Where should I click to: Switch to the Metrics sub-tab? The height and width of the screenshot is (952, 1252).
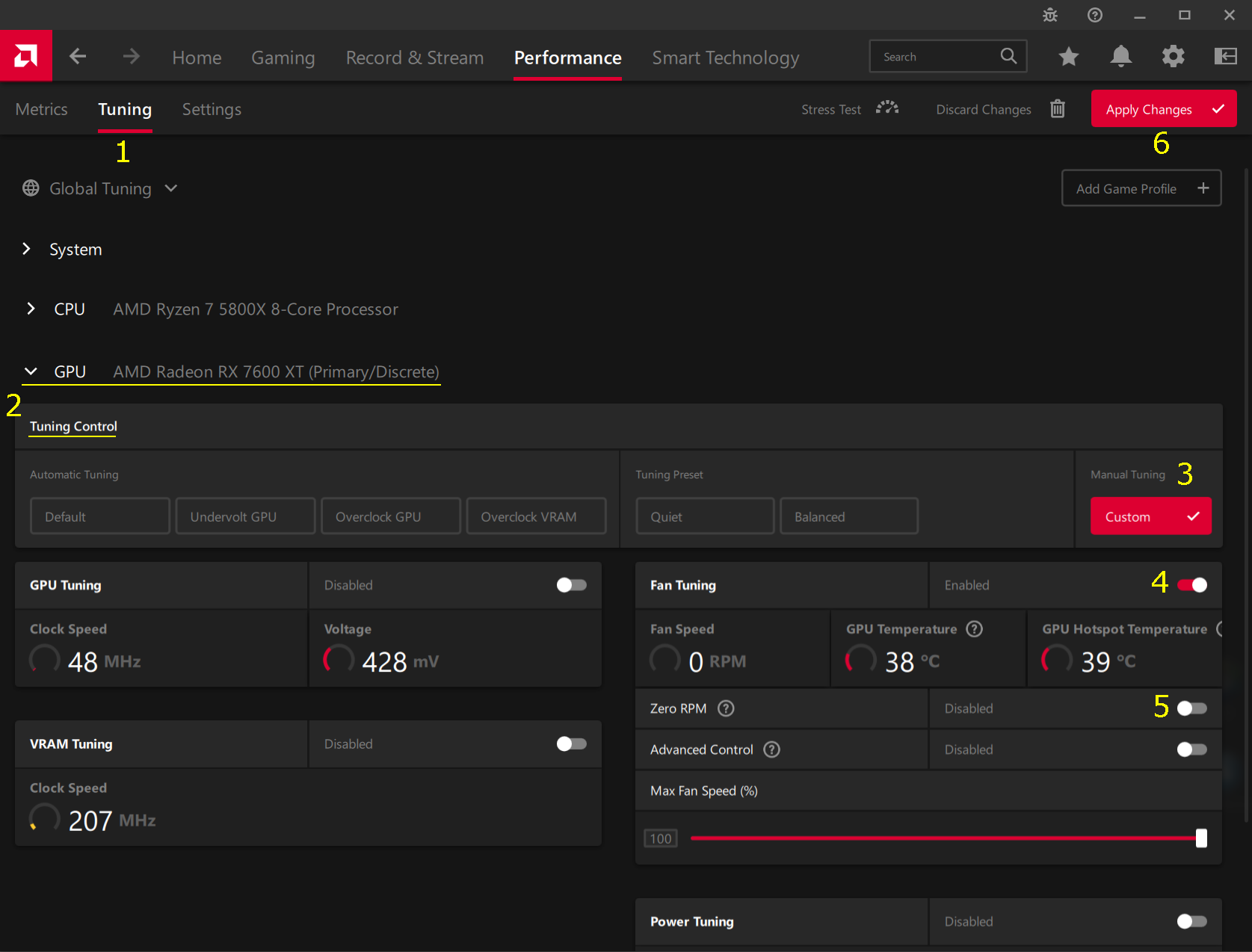coord(42,109)
